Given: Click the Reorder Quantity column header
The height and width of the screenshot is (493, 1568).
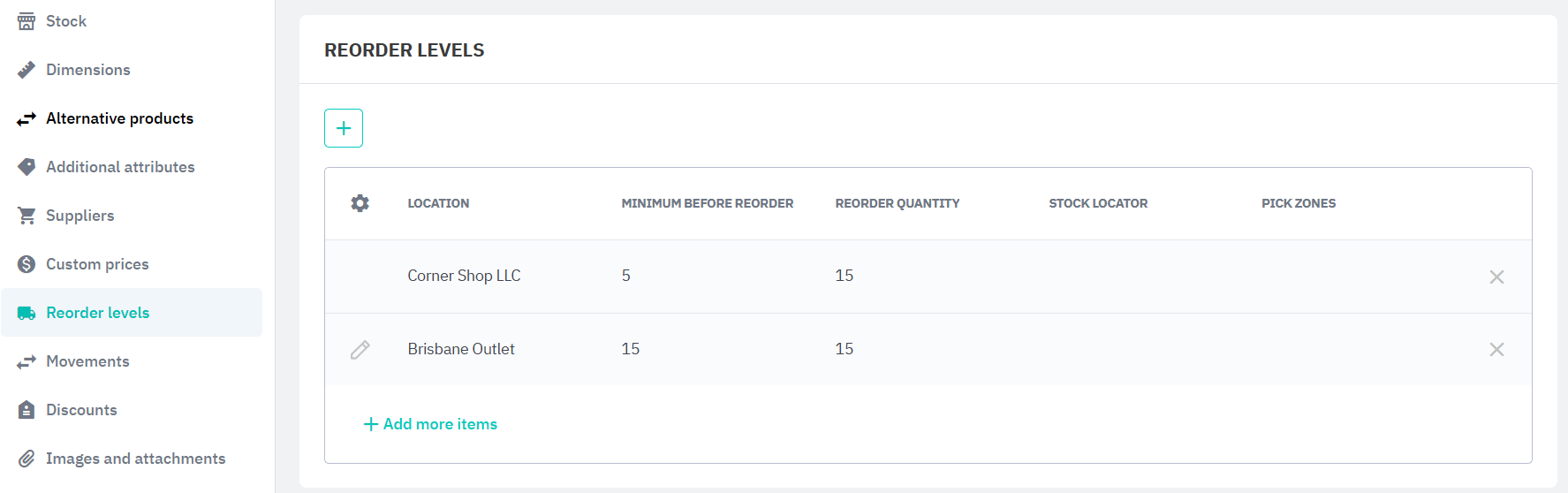Looking at the screenshot, I should tap(897, 203).
